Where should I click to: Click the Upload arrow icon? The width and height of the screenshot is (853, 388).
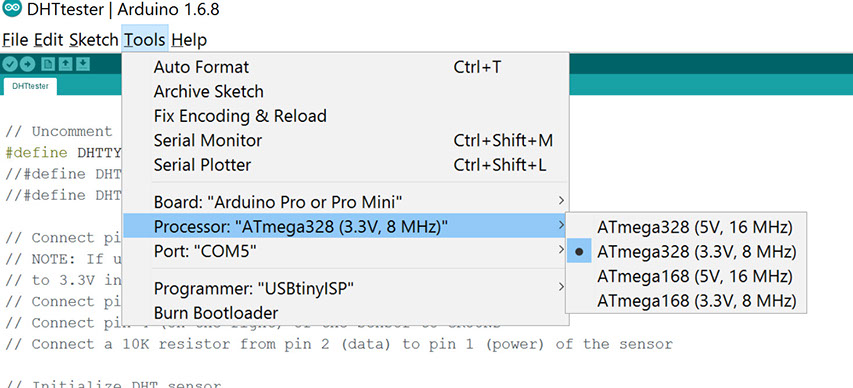click(27, 64)
